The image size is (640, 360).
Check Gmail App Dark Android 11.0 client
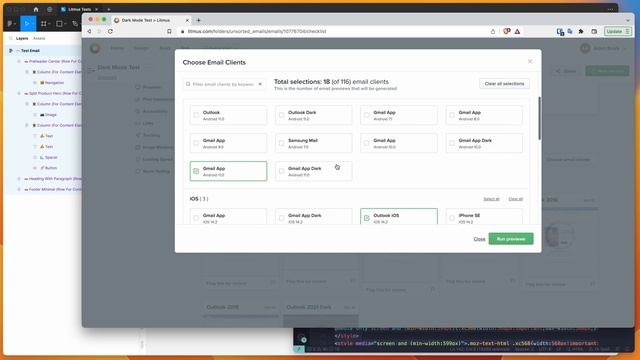281,171
